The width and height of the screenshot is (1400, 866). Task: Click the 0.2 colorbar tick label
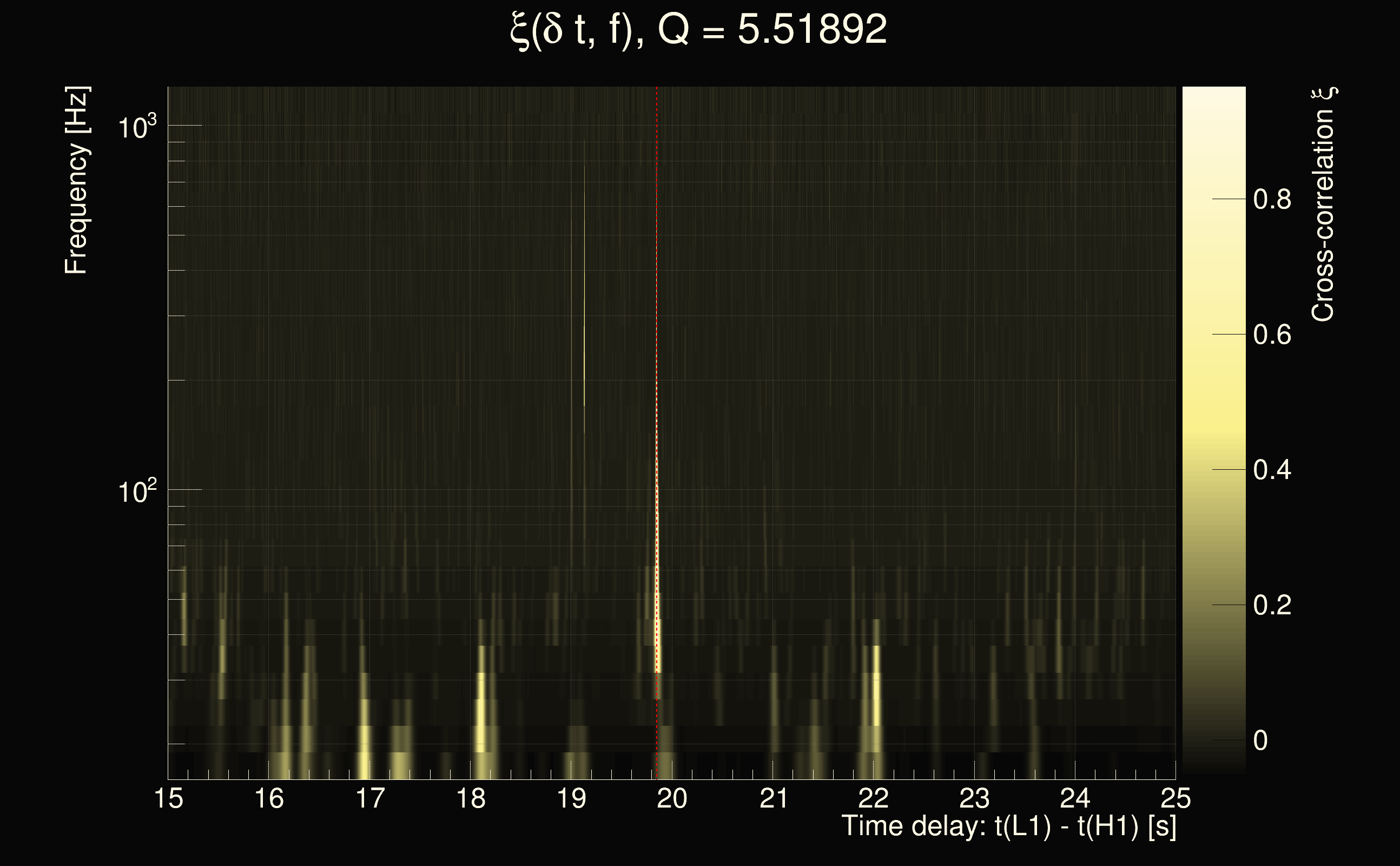1272,606
